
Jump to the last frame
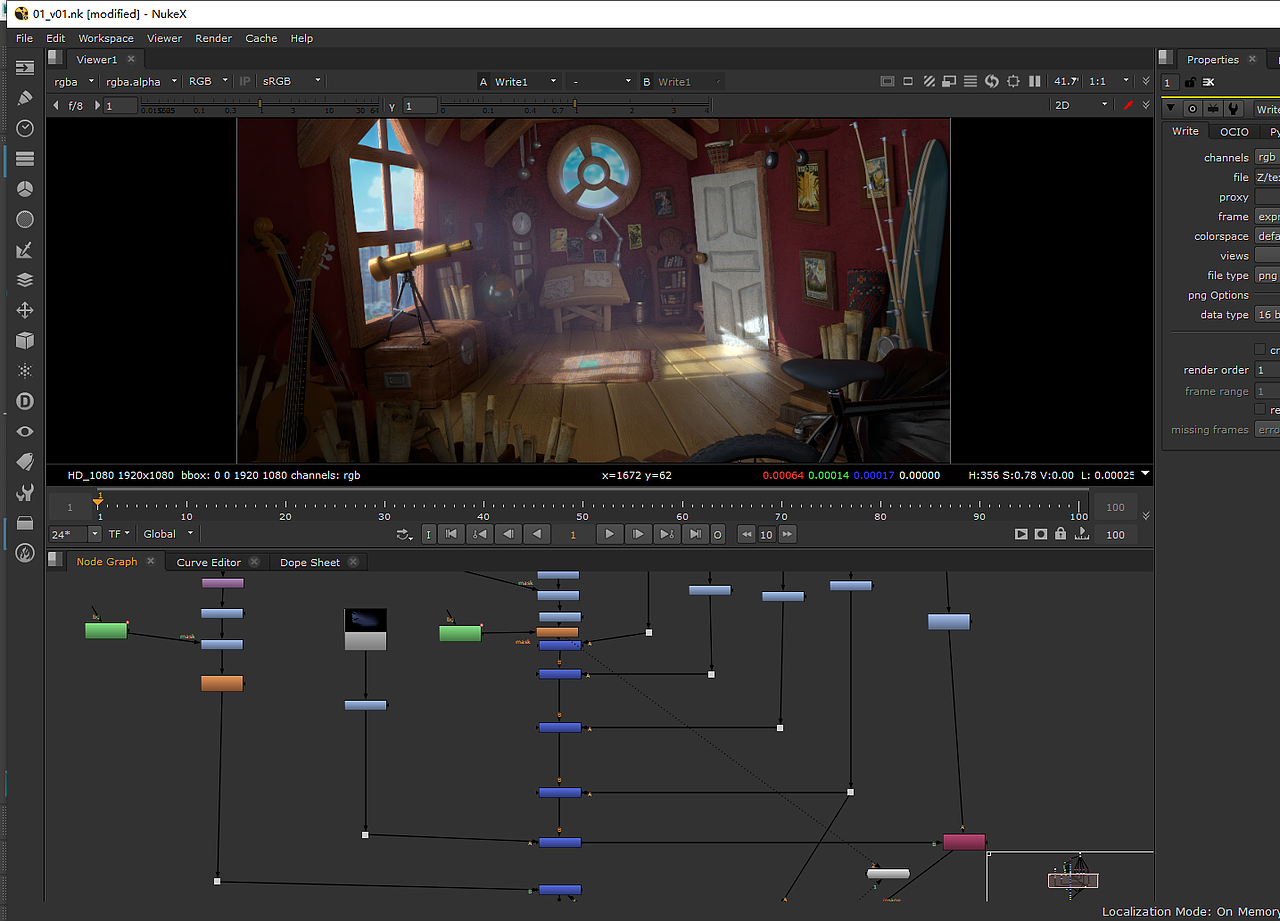pyautogui.click(x=695, y=534)
